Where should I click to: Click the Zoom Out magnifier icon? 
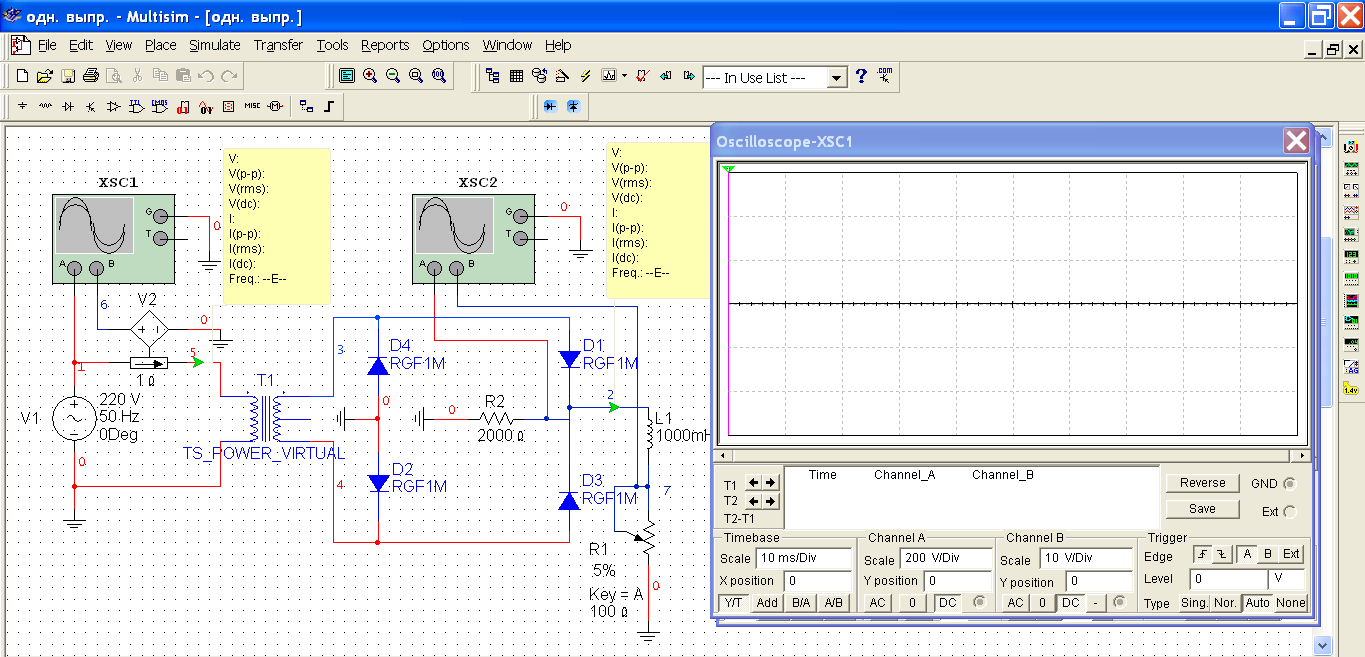coord(393,76)
